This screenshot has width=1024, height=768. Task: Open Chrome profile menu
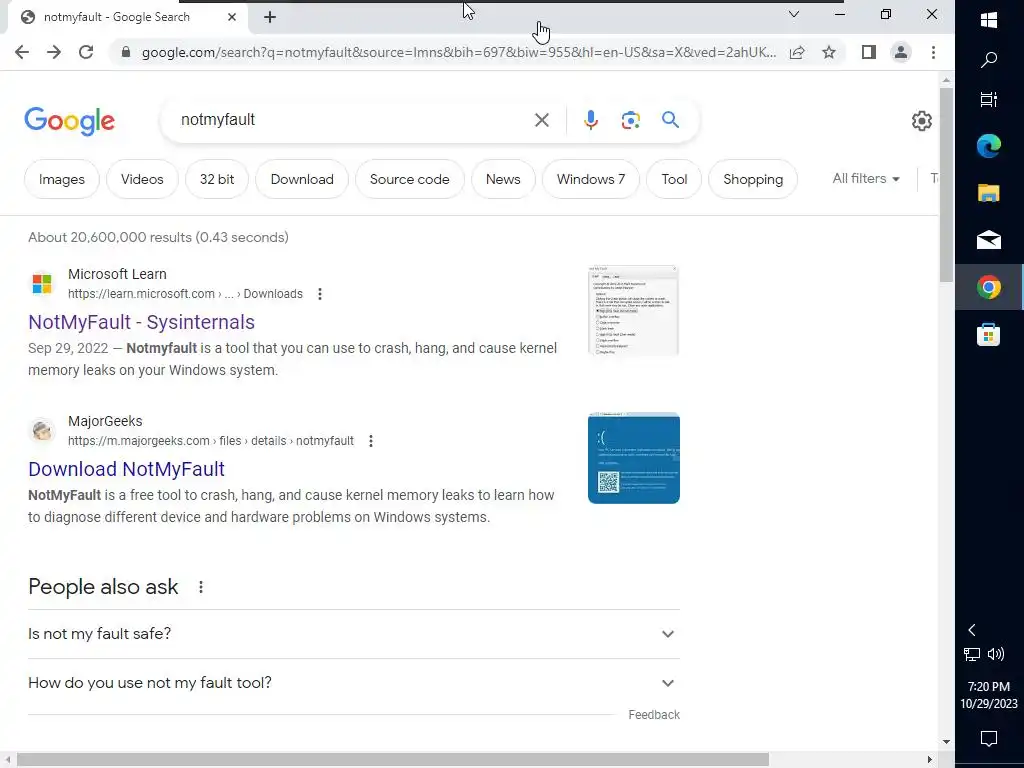point(901,52)
